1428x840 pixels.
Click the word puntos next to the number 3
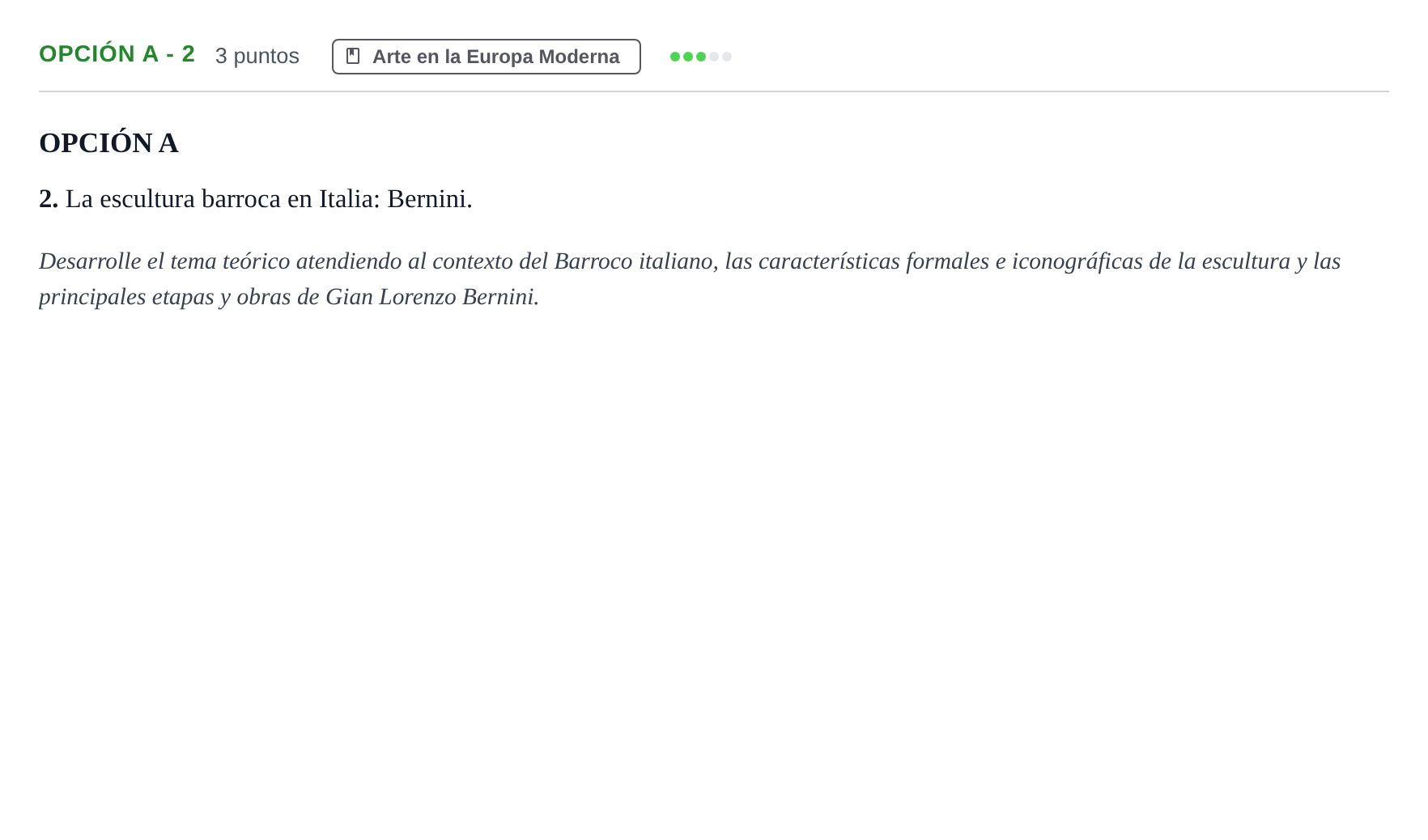pyautogui.click(x=266, y=57)
